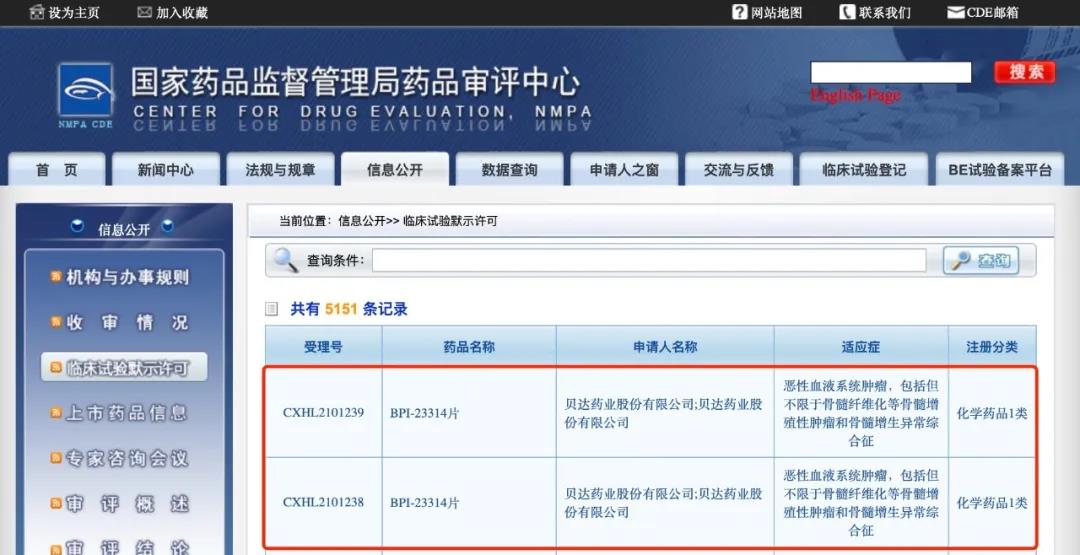Click the records list icon beside 共有

click(x=272, y=309)
